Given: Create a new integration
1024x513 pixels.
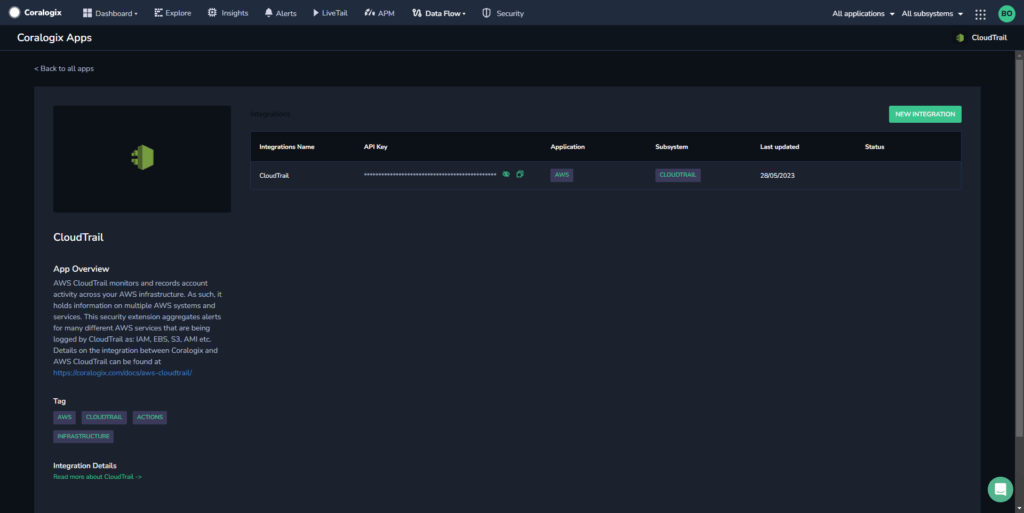Looking at the screenshot, I should (925, 114).
